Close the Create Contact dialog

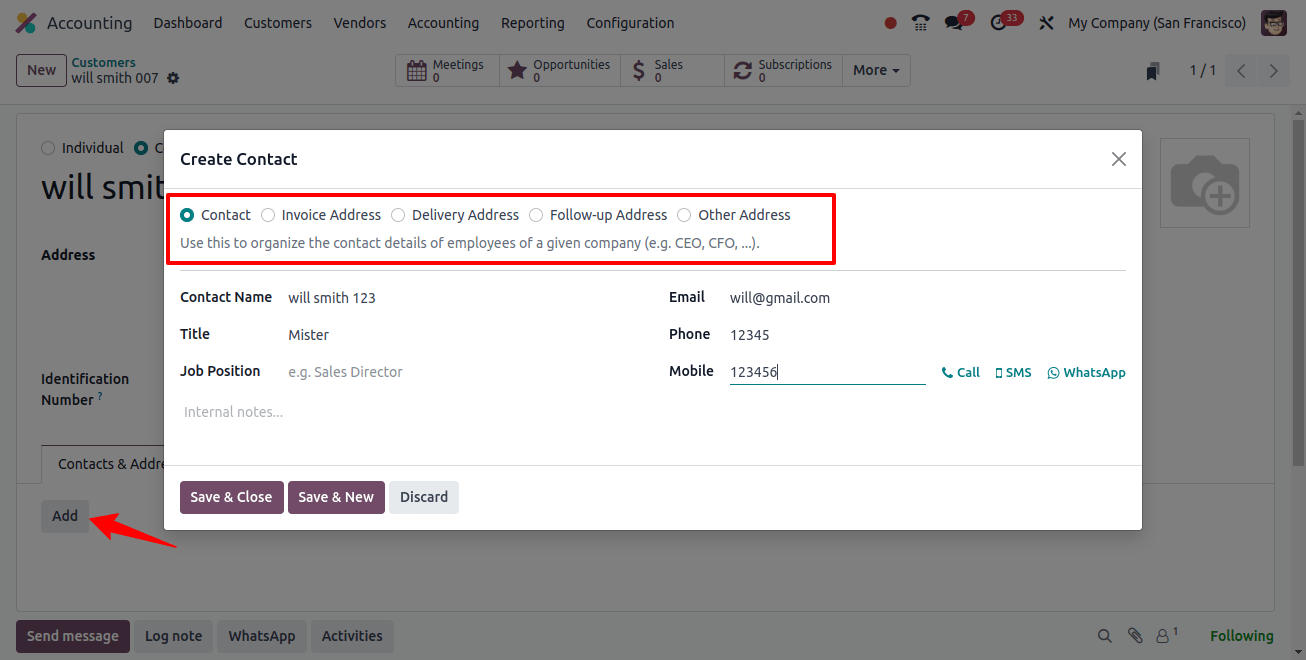click(1119, 159)
